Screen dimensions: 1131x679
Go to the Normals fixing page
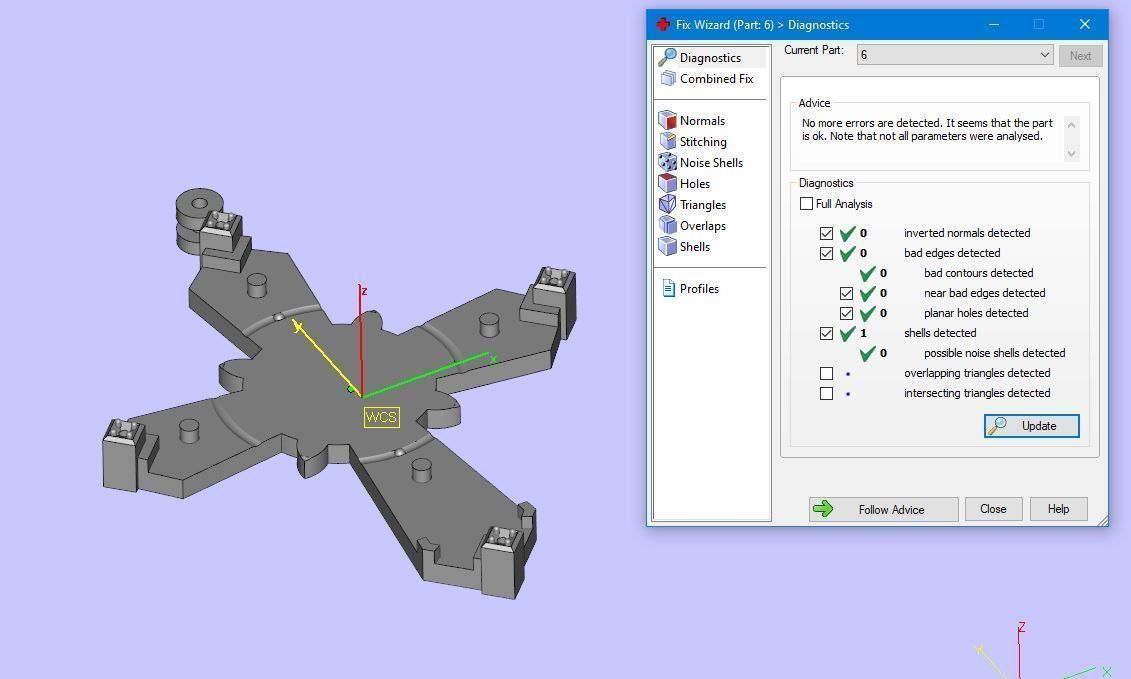702,121
